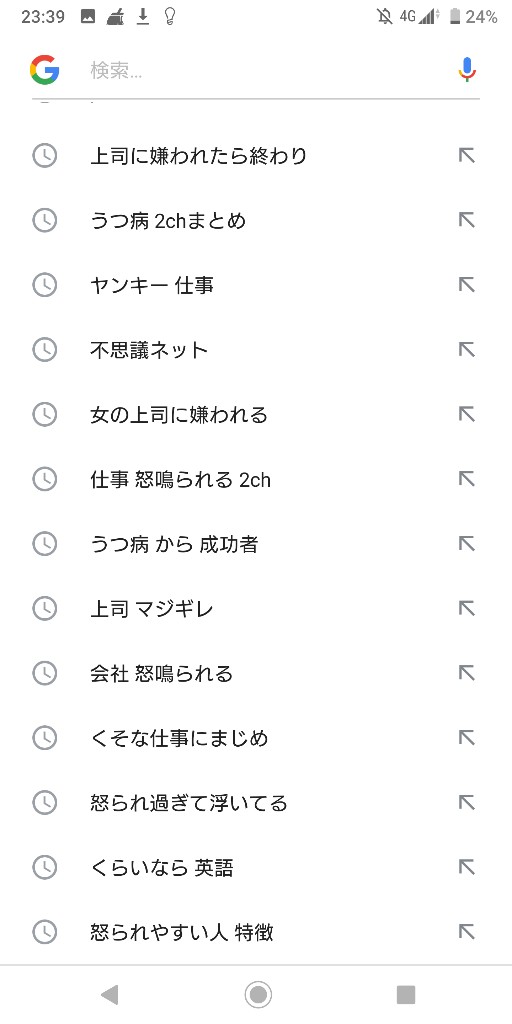Tap the Android home circle button

pyautogui.click(x=258, y=995)
